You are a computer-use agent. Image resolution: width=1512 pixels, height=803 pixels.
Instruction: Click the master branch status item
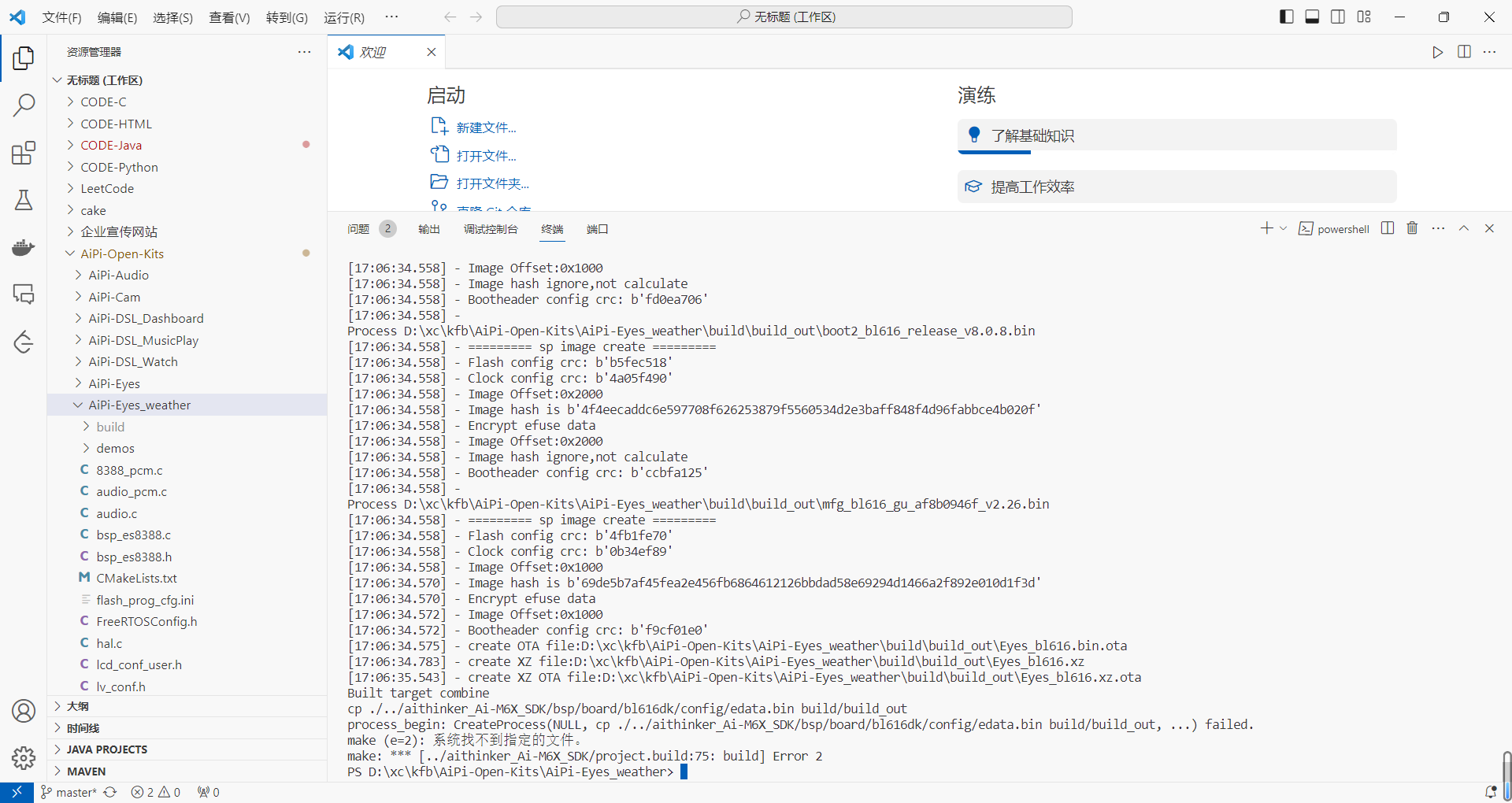[69, 792]
